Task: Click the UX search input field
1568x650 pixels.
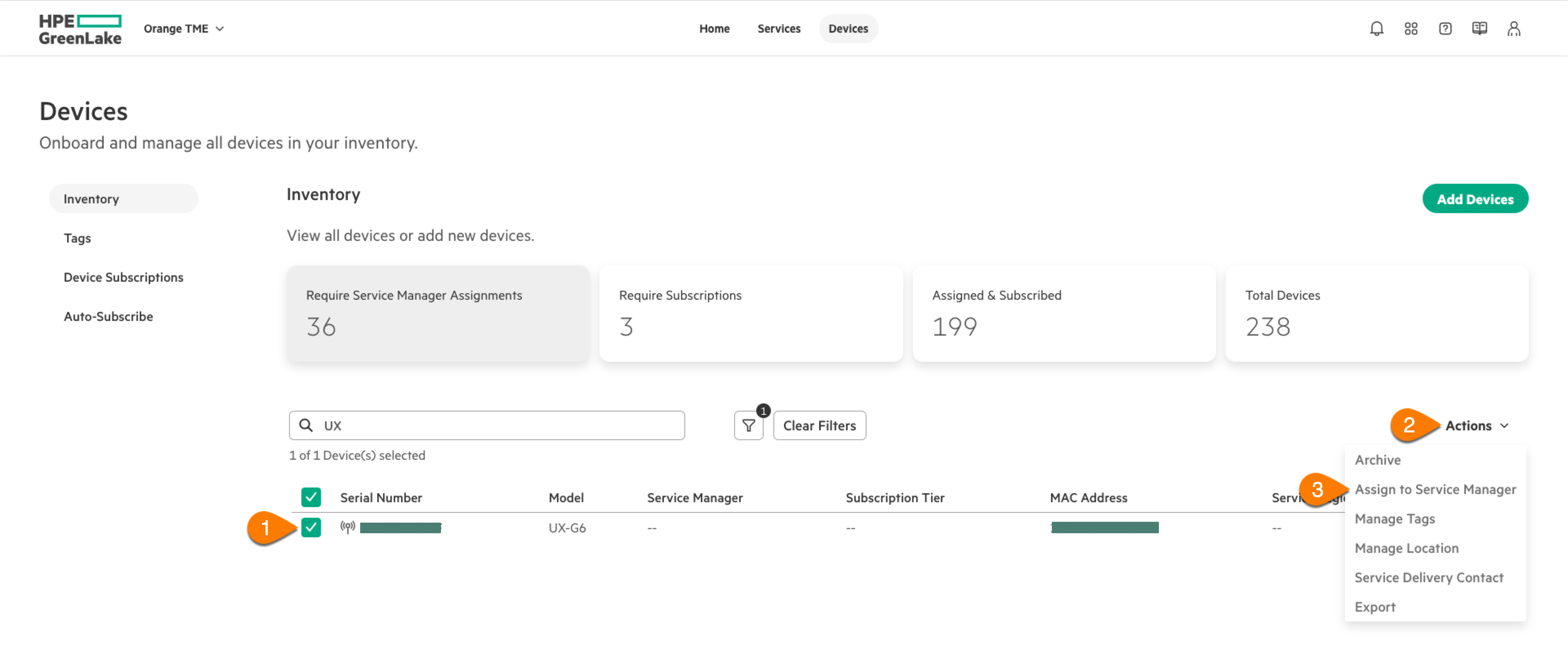Action: click(487, 425)
